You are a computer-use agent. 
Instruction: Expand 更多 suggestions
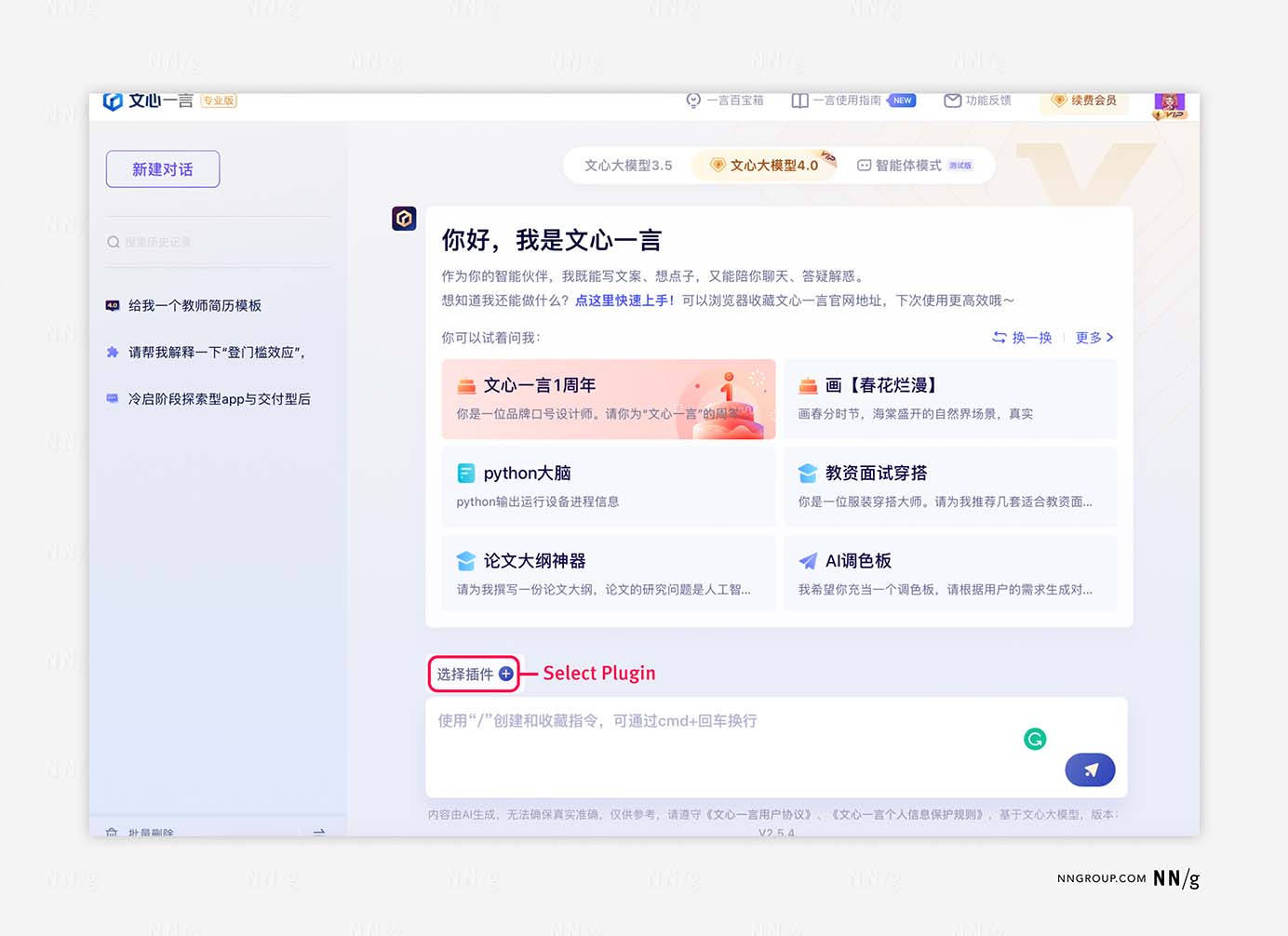[1093, 338]
